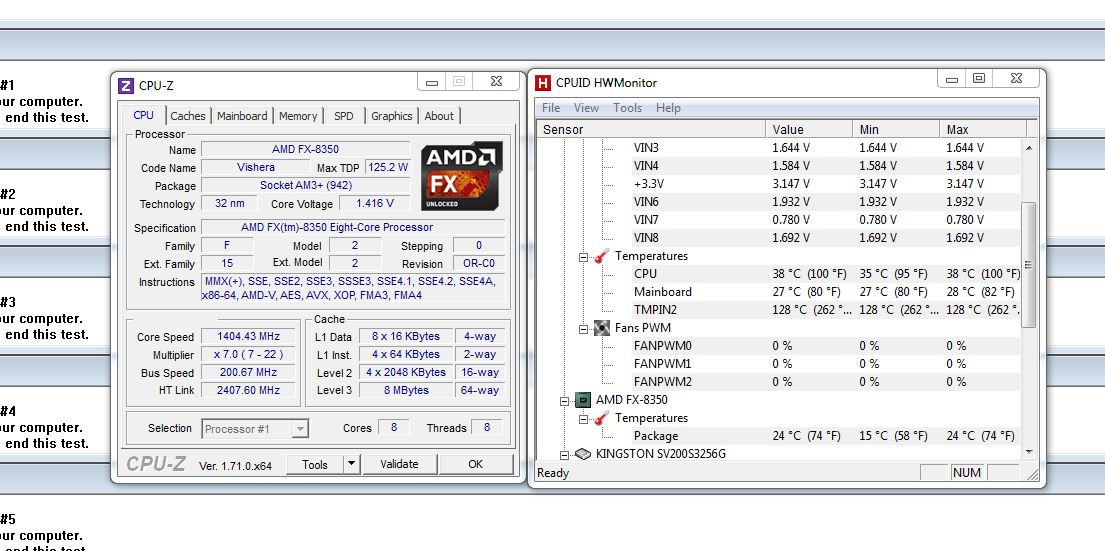Click the Core Voltage 1.416 V field

[375, 204]
